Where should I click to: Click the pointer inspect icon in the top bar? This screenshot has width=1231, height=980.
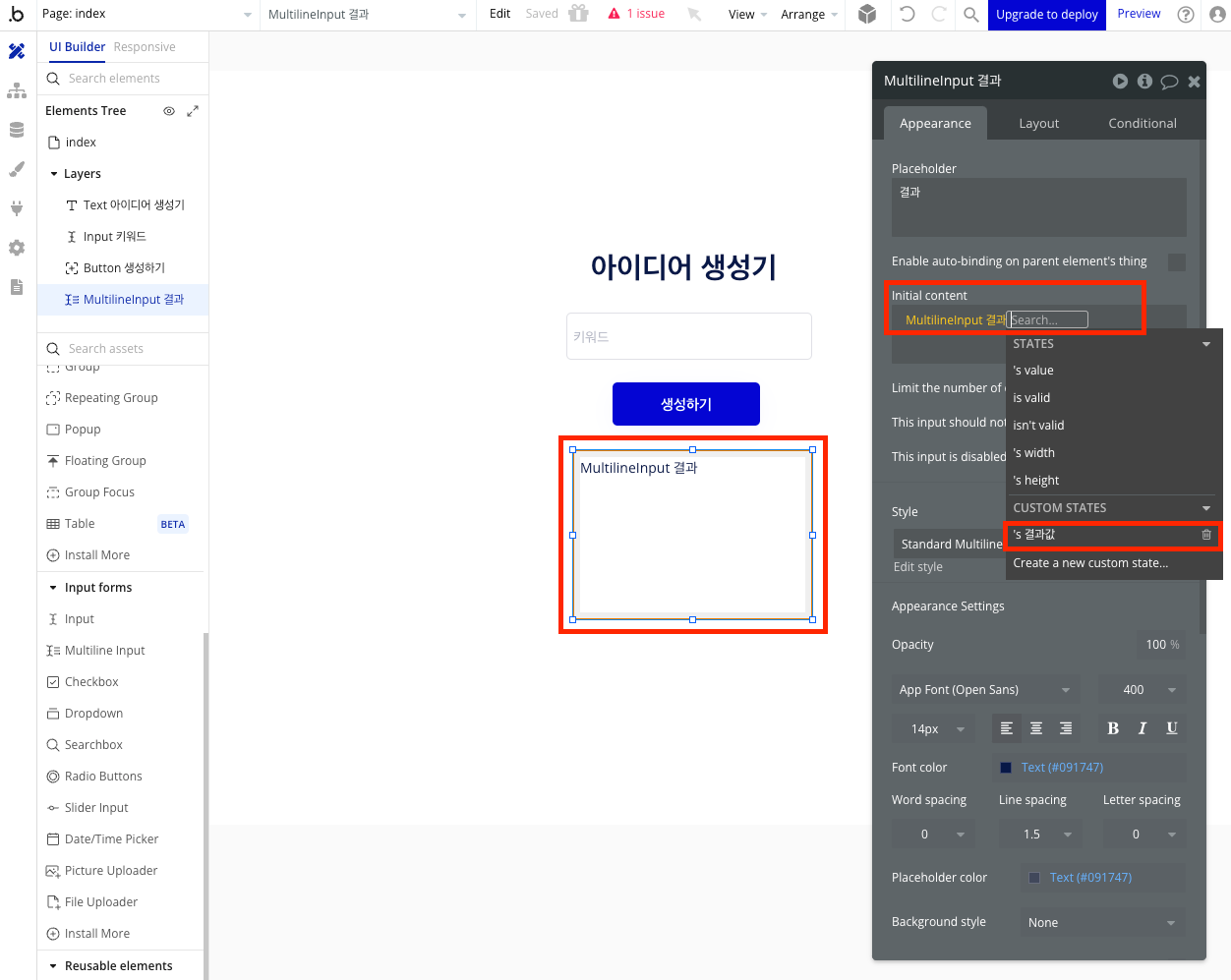click(x=694, y=14)
